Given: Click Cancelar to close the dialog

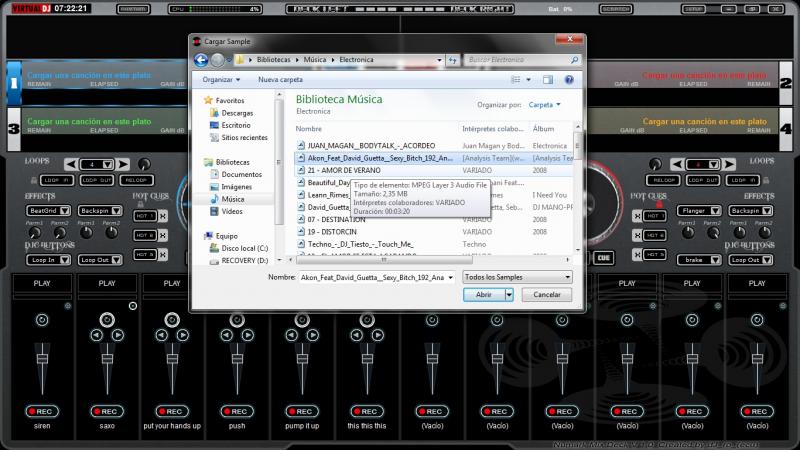Looking at the screenshot, I should [547, 295].
